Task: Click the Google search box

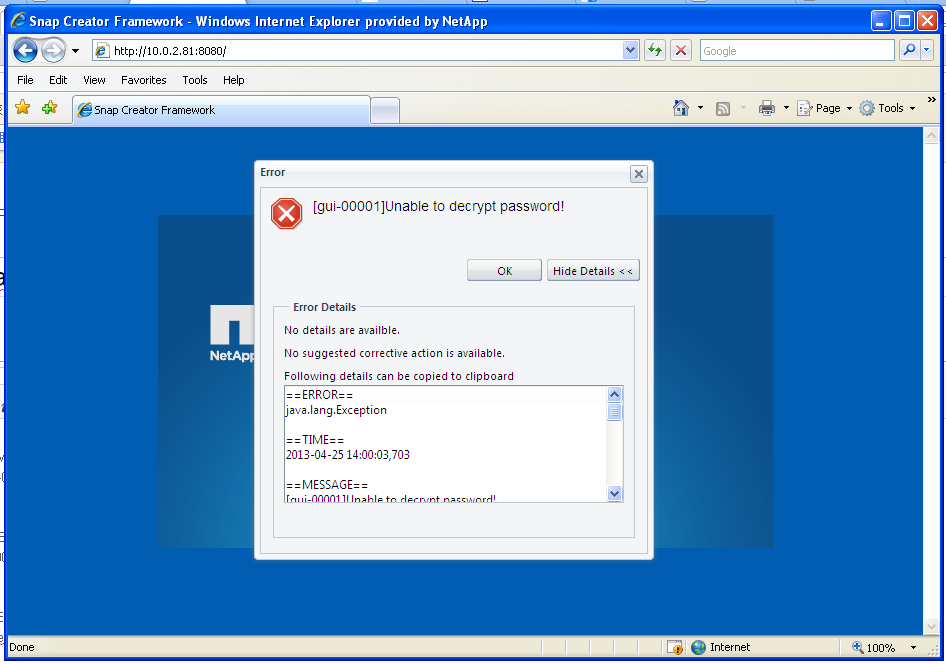Action: [x=796, y=51]
